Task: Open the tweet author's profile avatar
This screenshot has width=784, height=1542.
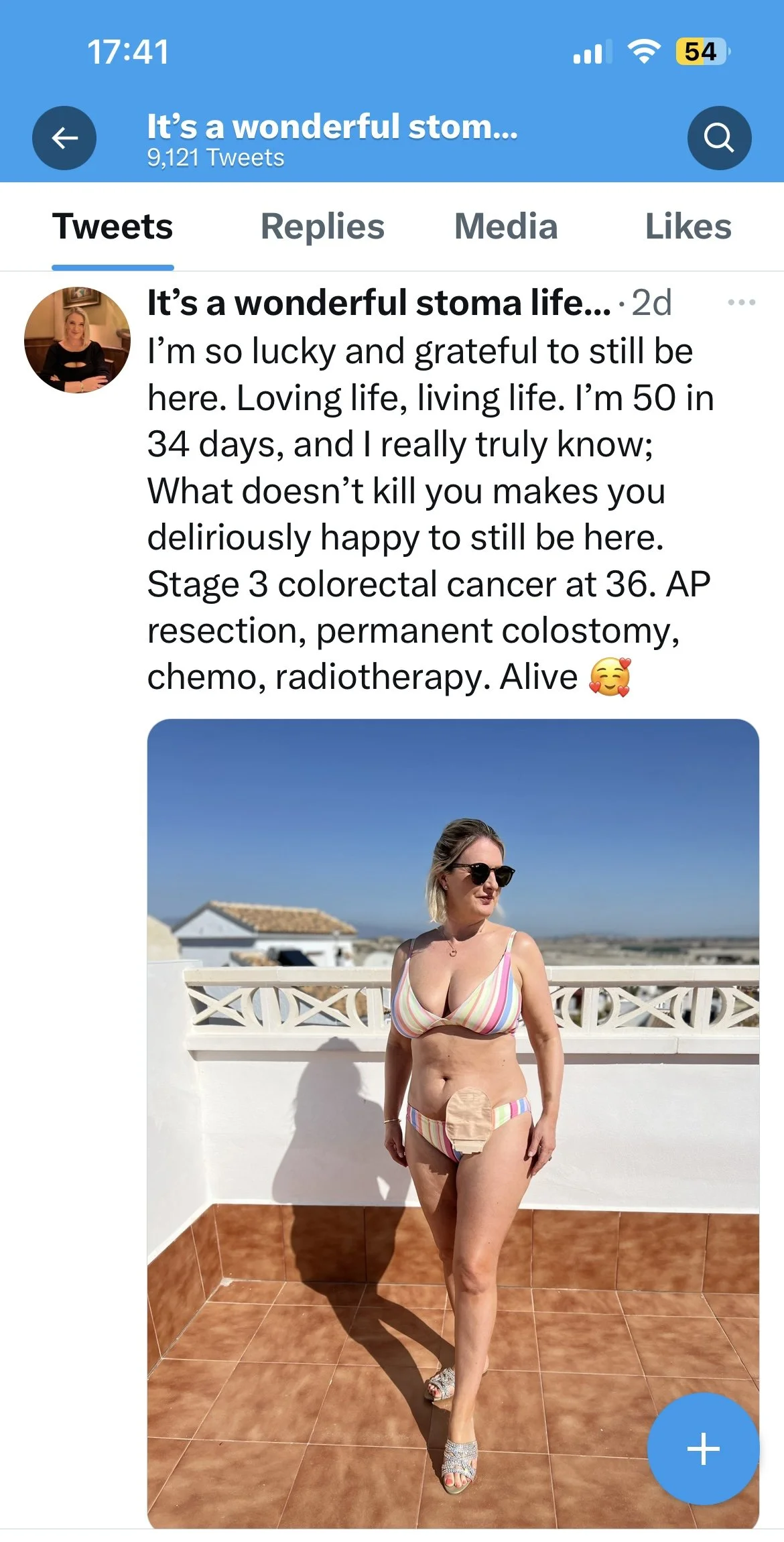Action: pyautogui.click(x=77, y=340)
